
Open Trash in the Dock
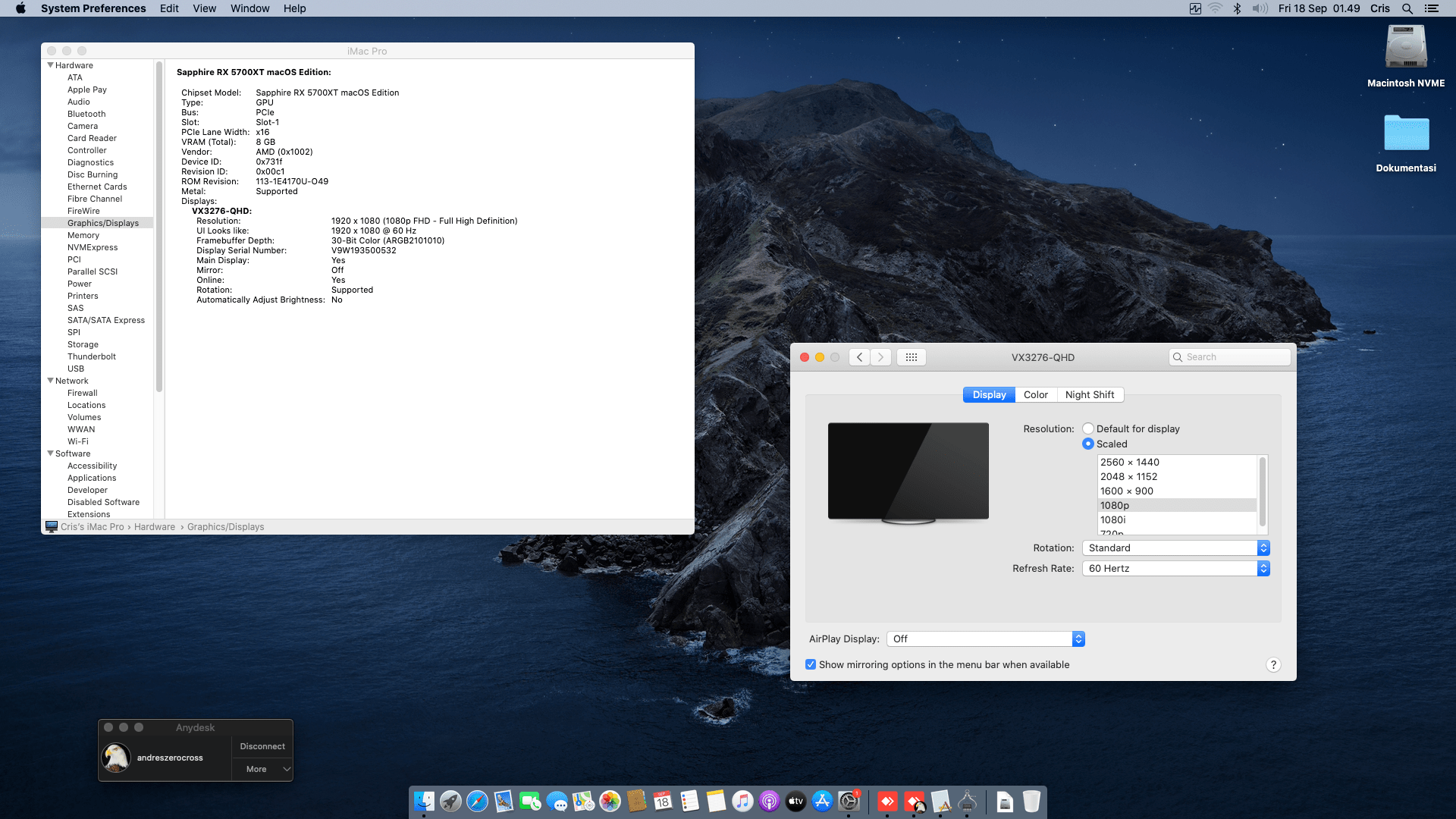1031,802
